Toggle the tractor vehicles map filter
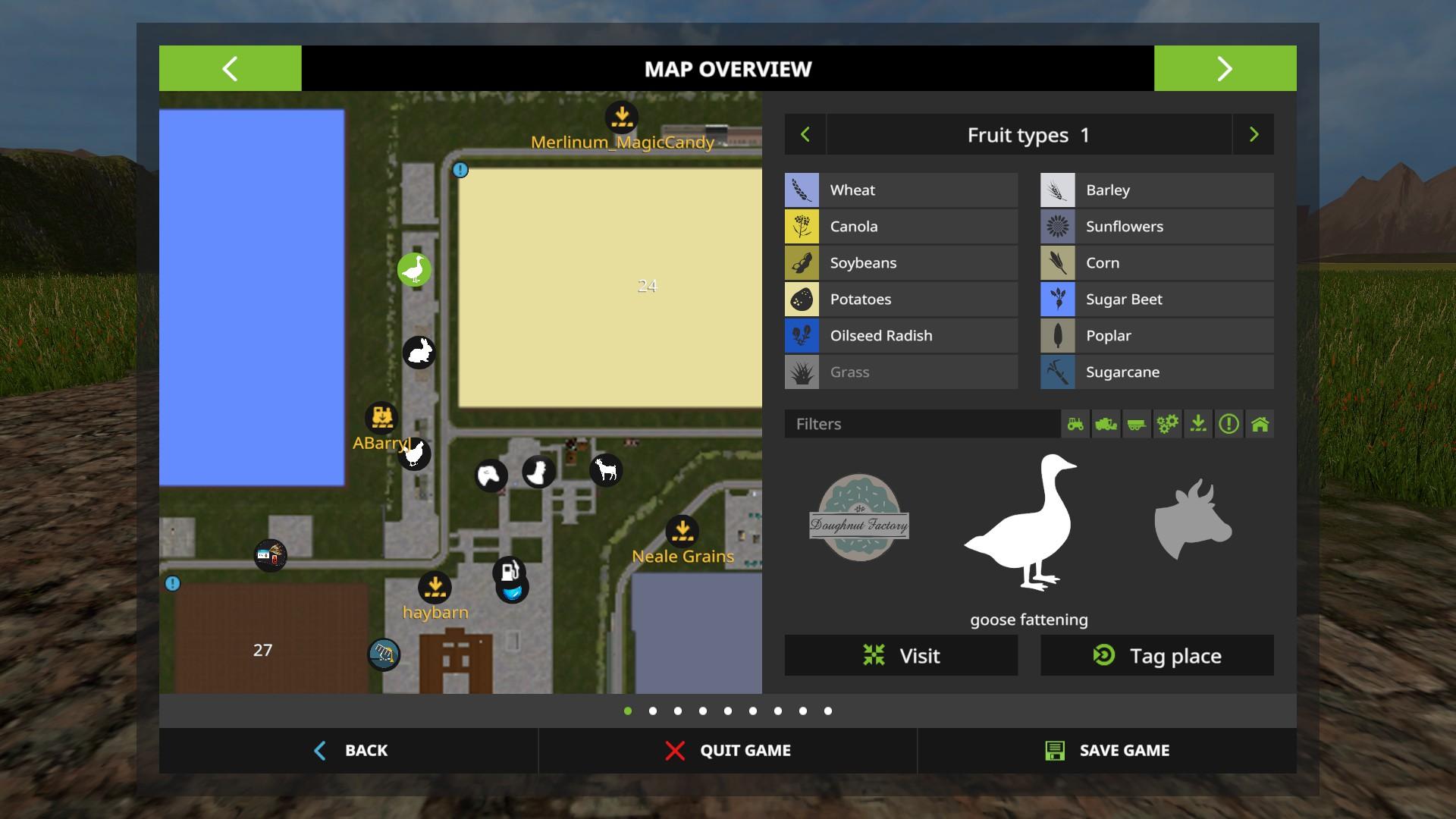1456x819 pixels. click(x=1075, y=424)
